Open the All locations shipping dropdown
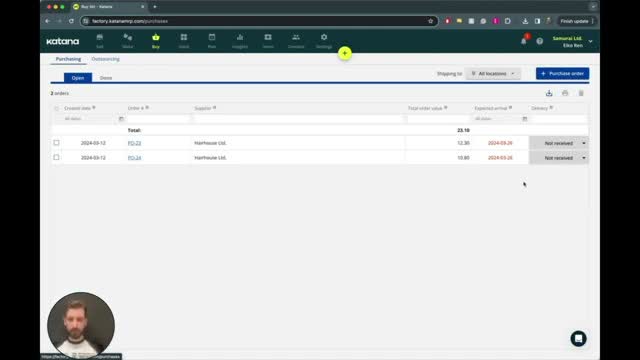Viewport: 640px width, 360px height. 493,74
